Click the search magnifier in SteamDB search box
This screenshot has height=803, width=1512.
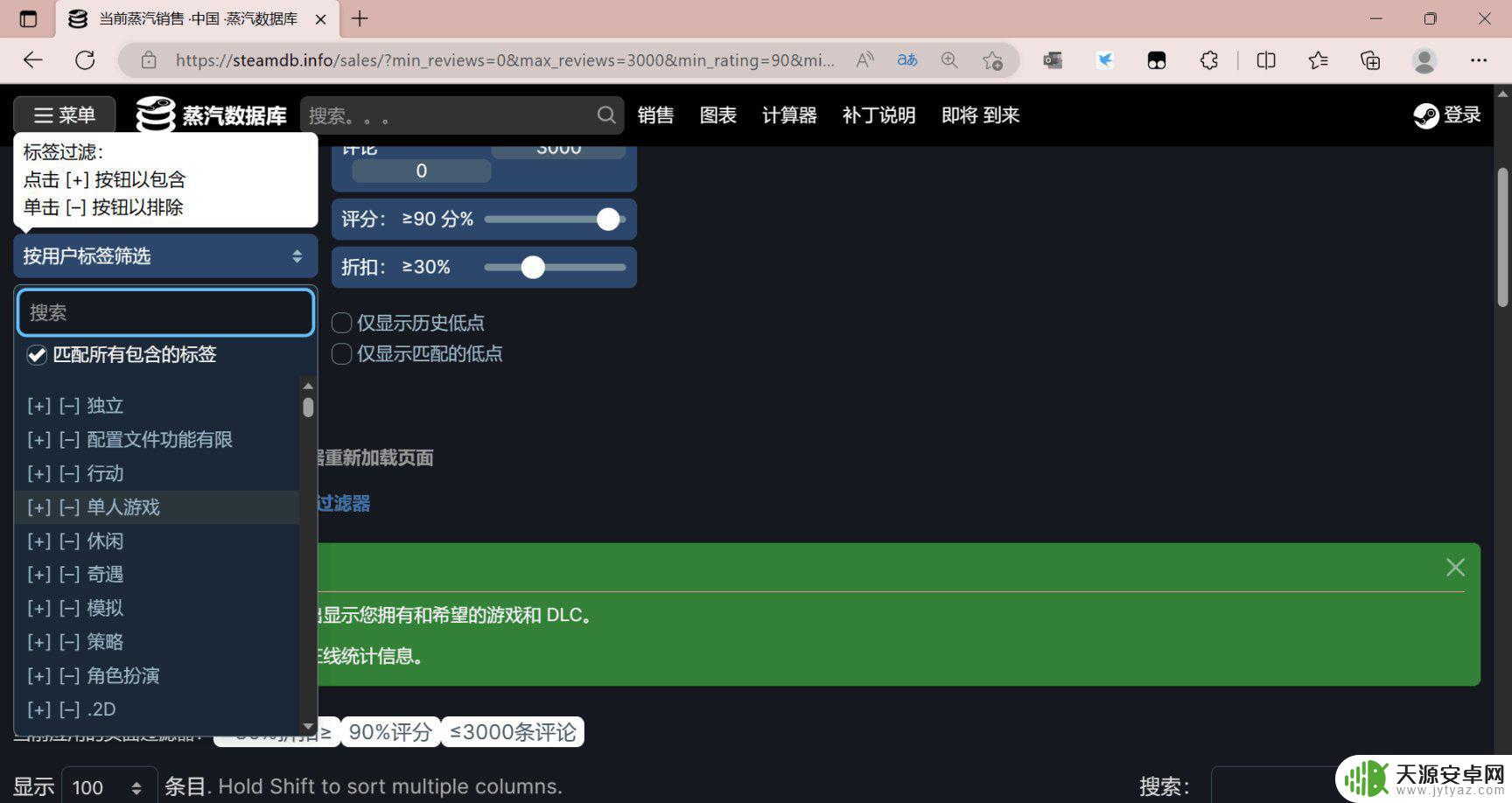[606, 115]
